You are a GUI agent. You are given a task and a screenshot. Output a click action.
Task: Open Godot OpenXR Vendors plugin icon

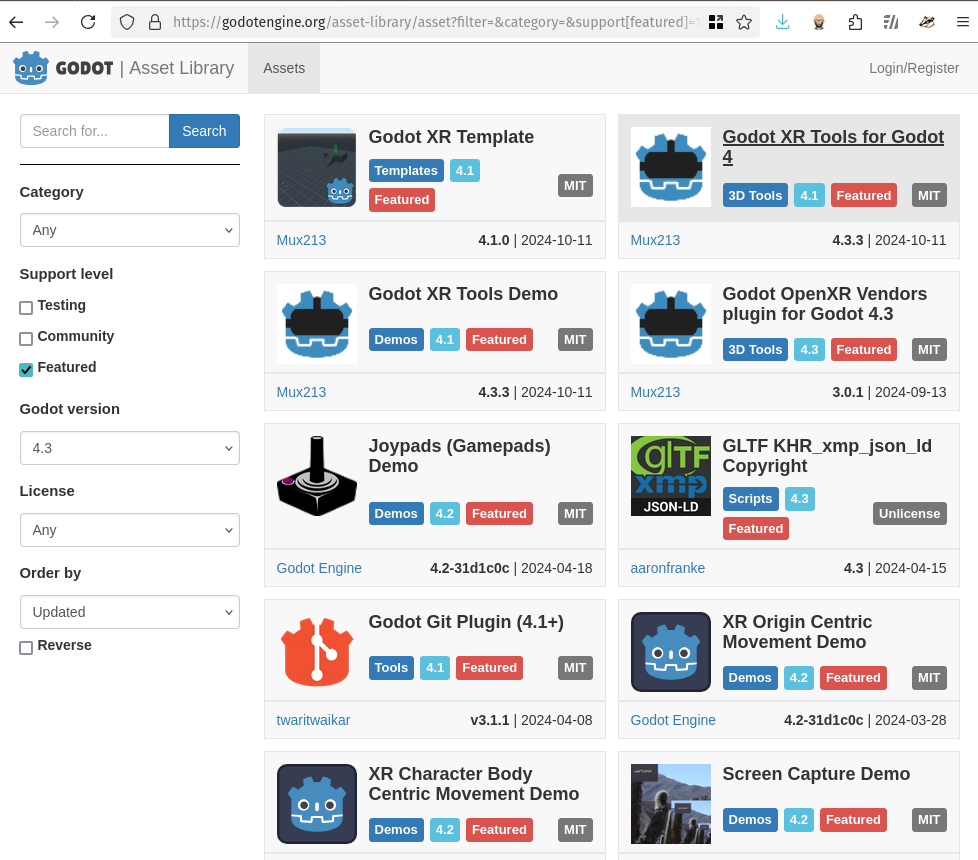671,324
